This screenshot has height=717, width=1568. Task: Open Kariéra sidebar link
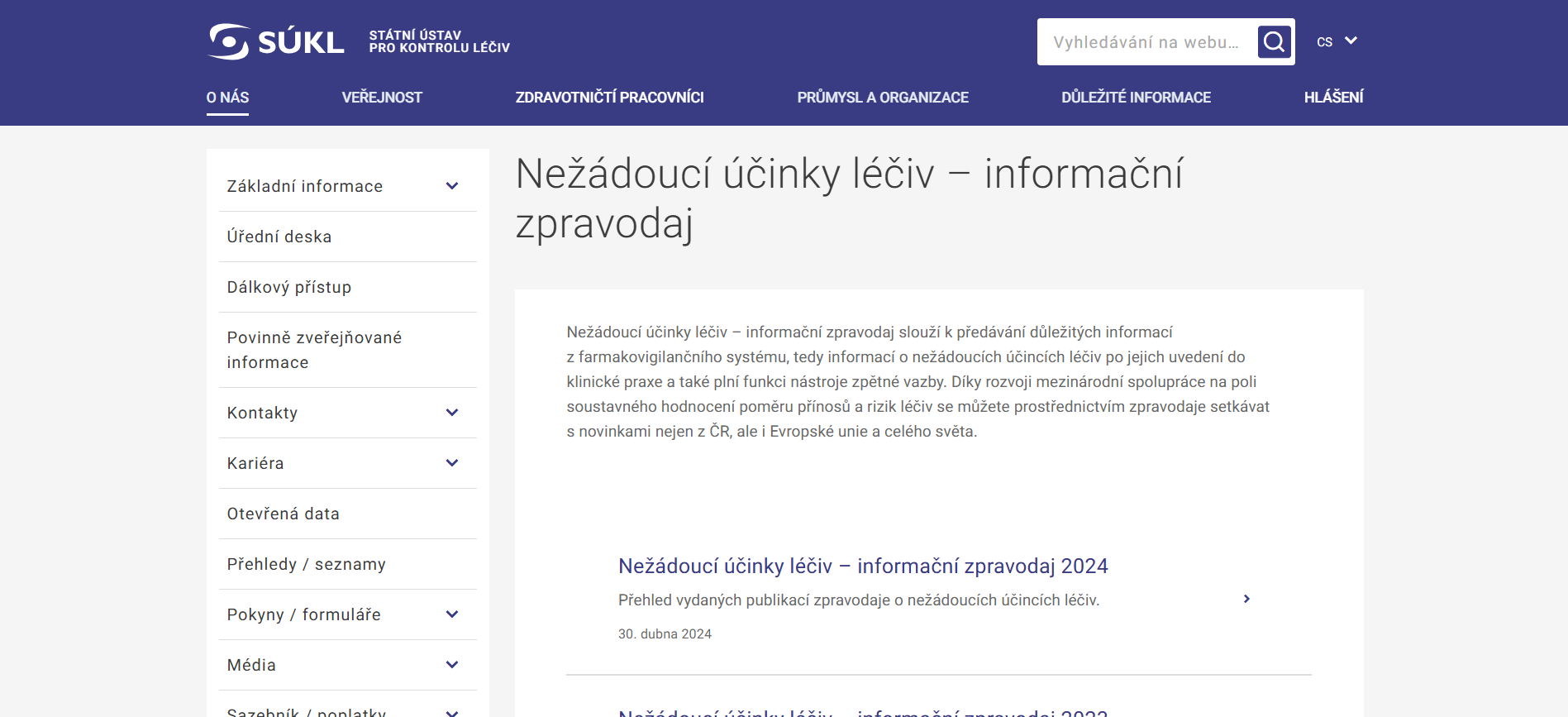(255, 463)
